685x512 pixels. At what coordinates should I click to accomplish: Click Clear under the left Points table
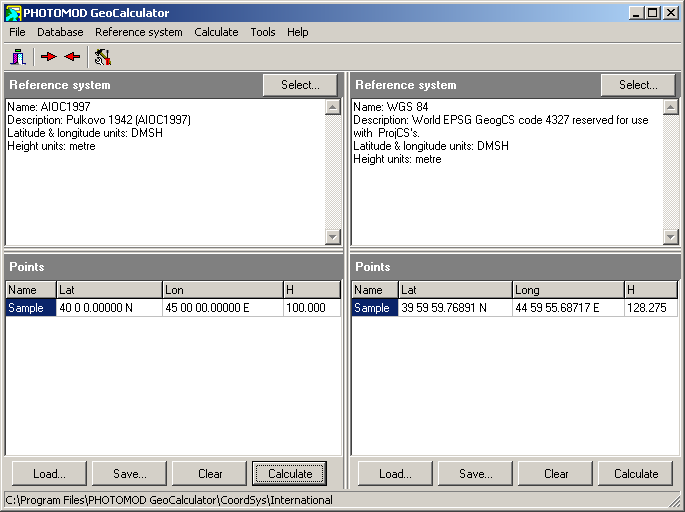(210, 474)
